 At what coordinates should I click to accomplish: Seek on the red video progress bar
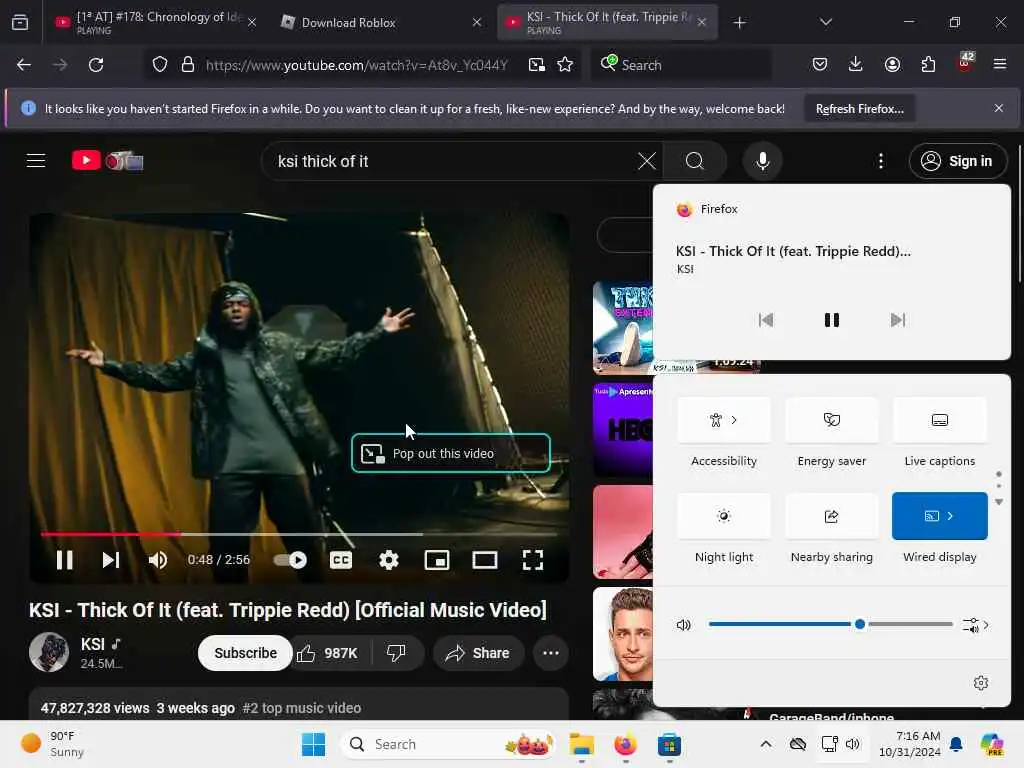[x=299, y=534]
